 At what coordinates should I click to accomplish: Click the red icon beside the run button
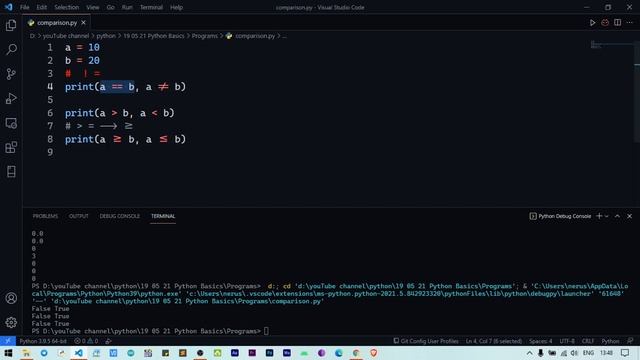tap(605, 23)
